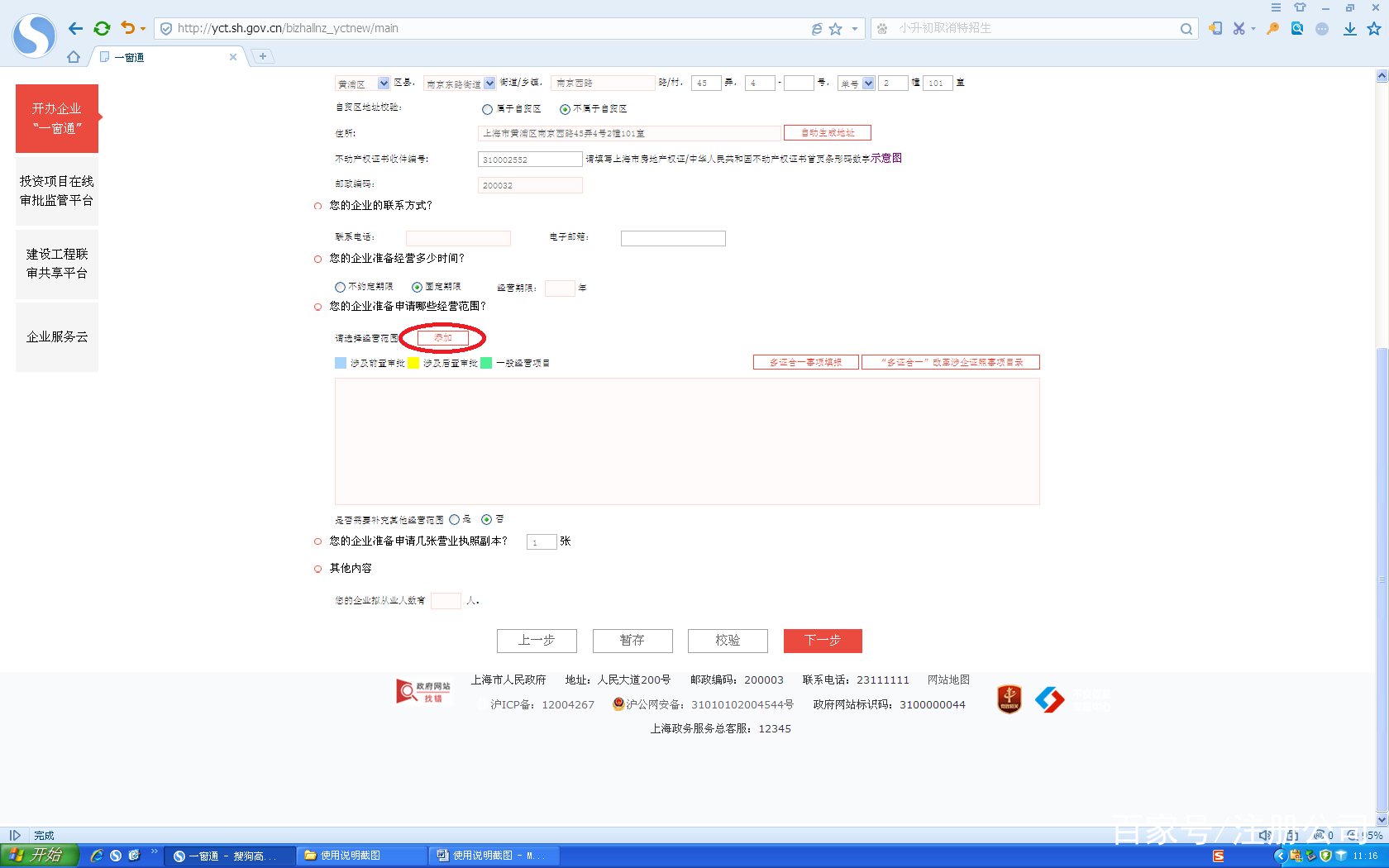This screenshot has width=1389, height=868.
Task: Click the download manager icon
Action: (x=1349, y=27)
